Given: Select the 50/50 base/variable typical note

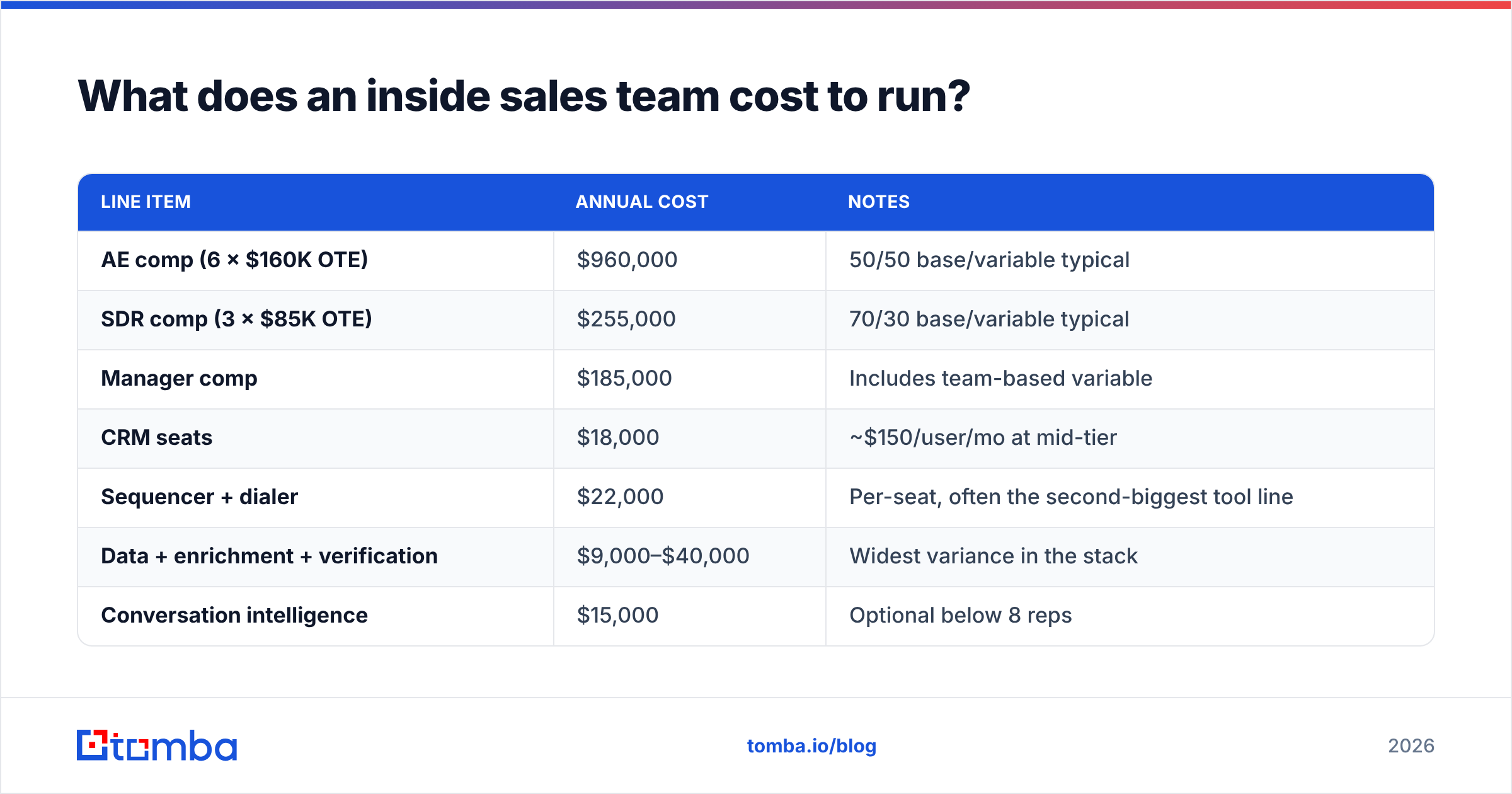Looking at the screenshot, I should coord(989,260).
